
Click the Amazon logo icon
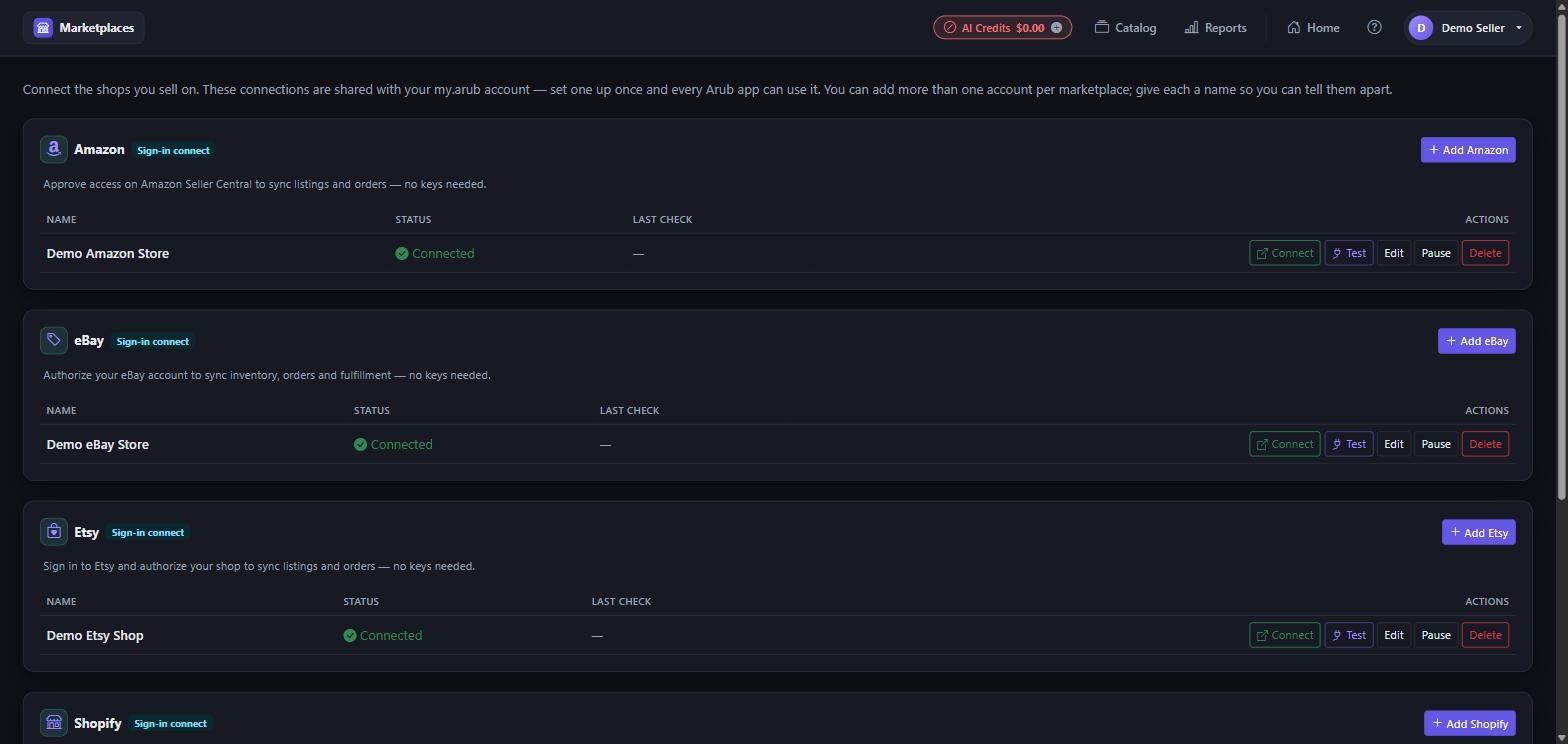coord(54,149)
